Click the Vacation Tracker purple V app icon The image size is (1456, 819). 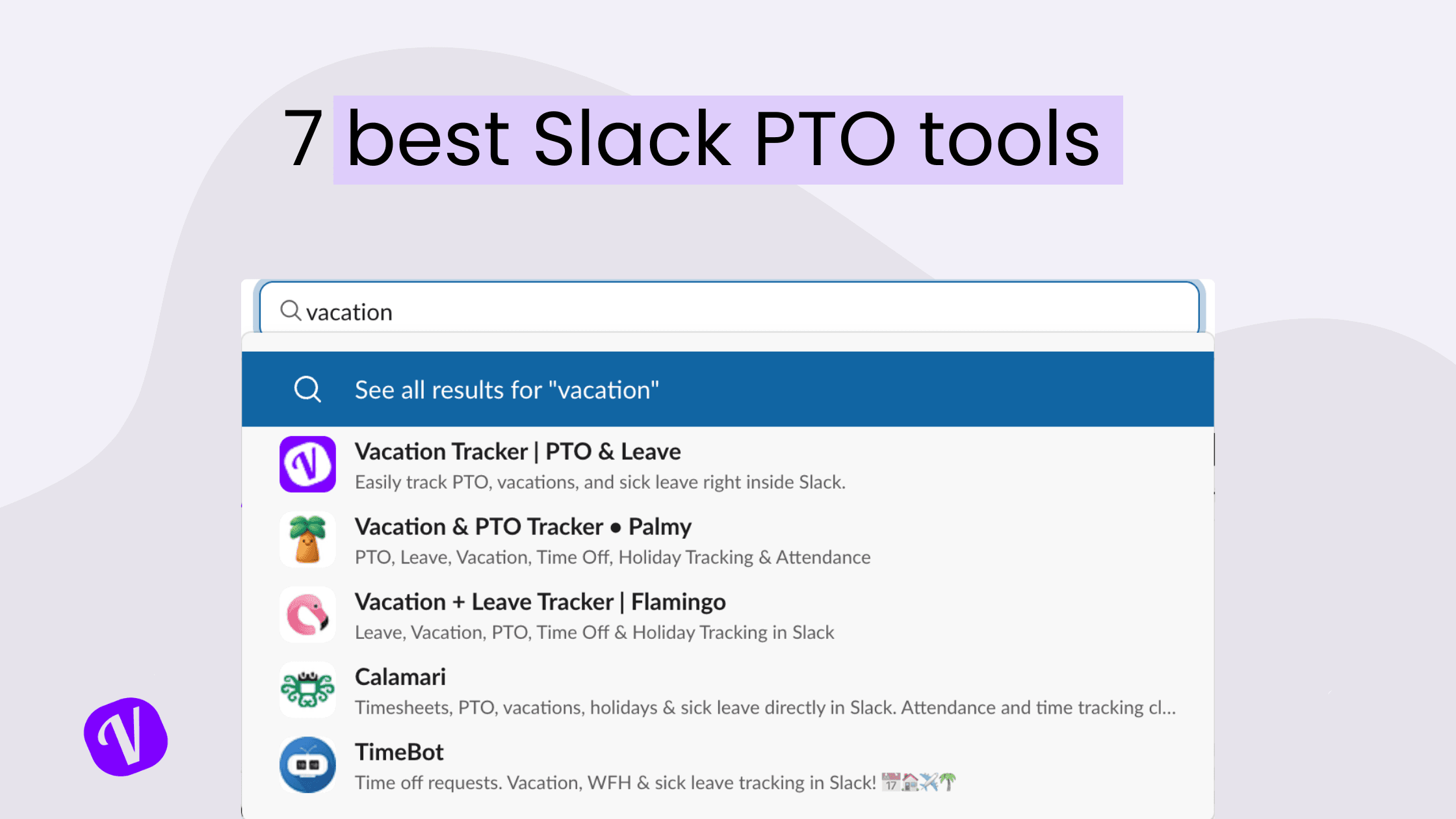[x=307, y=464]
